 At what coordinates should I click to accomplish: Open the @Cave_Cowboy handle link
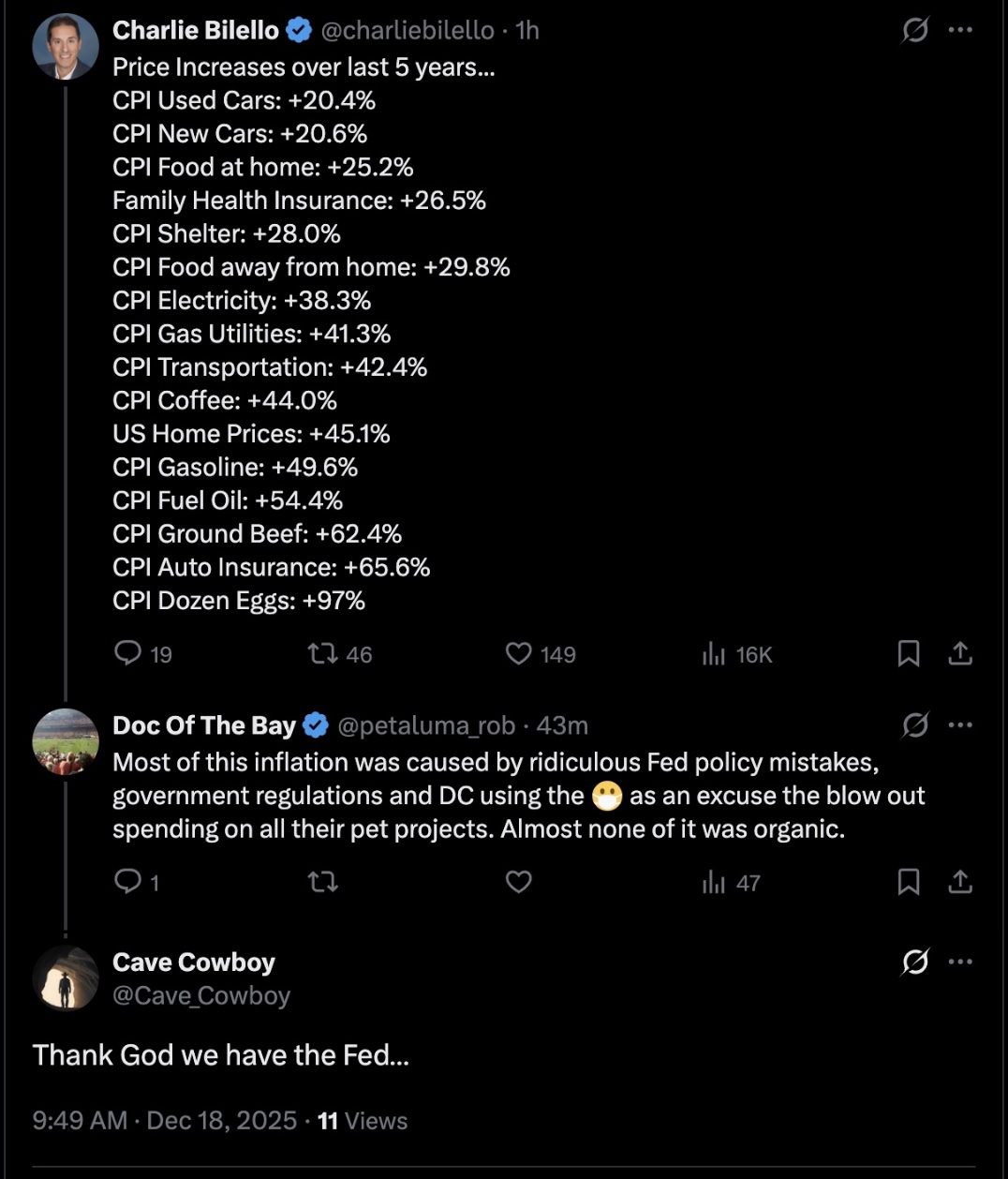tap(201, 995)
